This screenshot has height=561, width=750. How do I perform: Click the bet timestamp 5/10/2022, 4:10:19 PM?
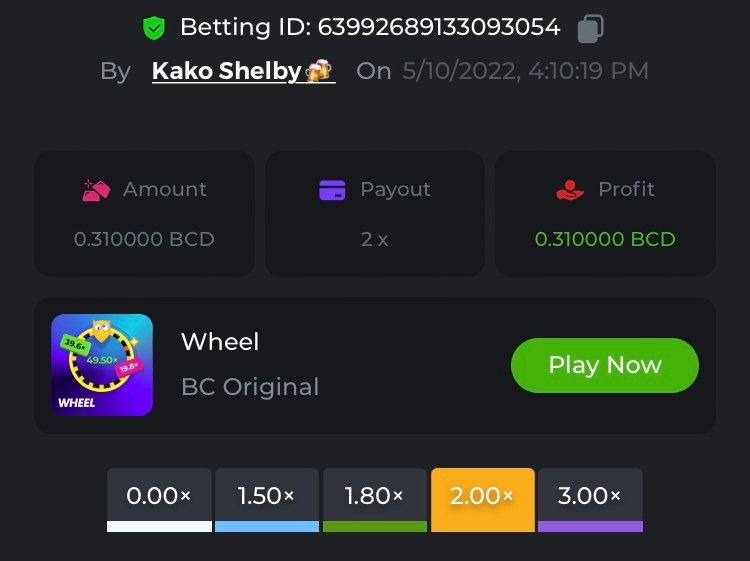(x=525, y=71)
